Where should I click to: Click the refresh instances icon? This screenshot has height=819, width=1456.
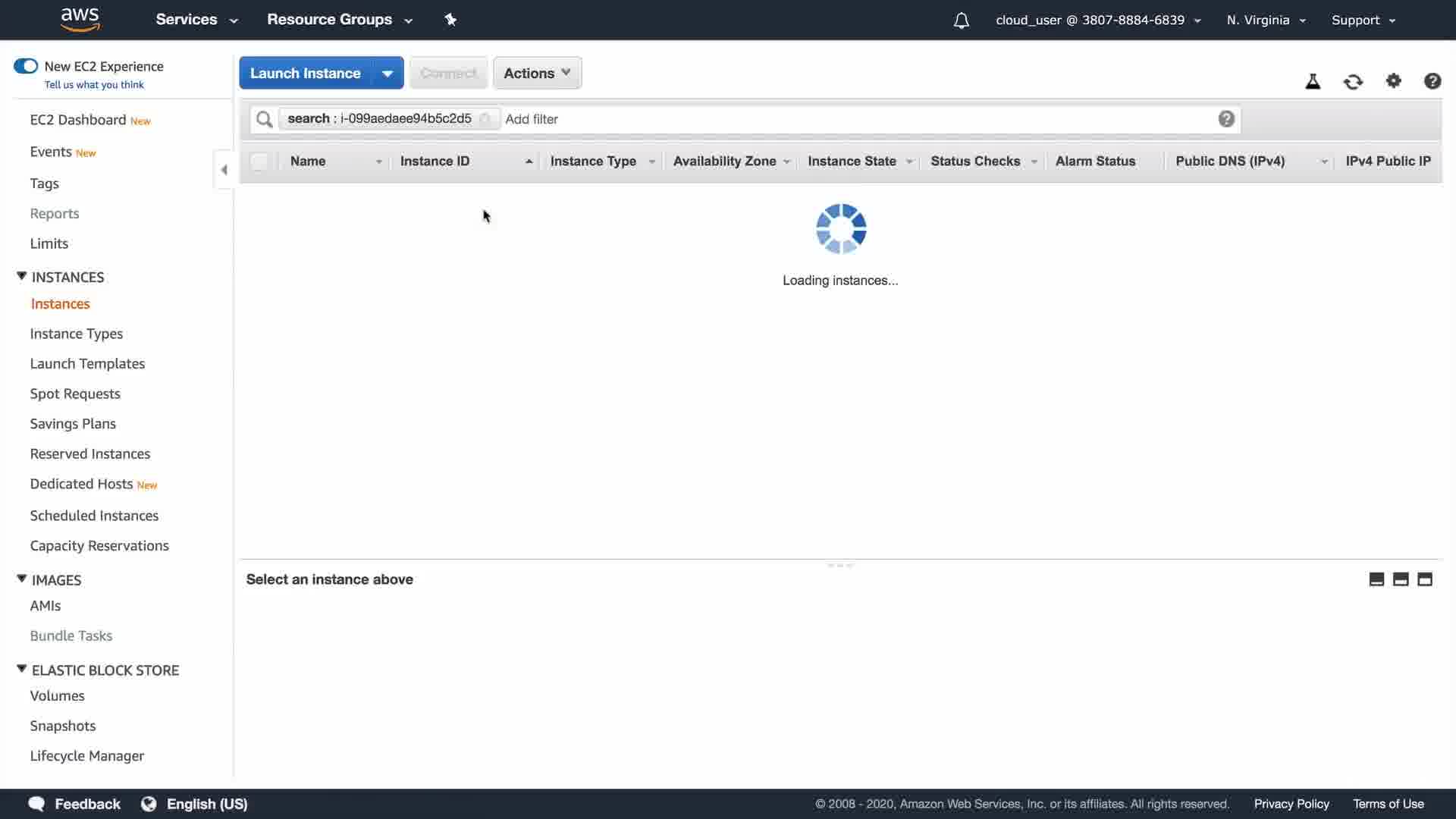(x=1353, y=82)
